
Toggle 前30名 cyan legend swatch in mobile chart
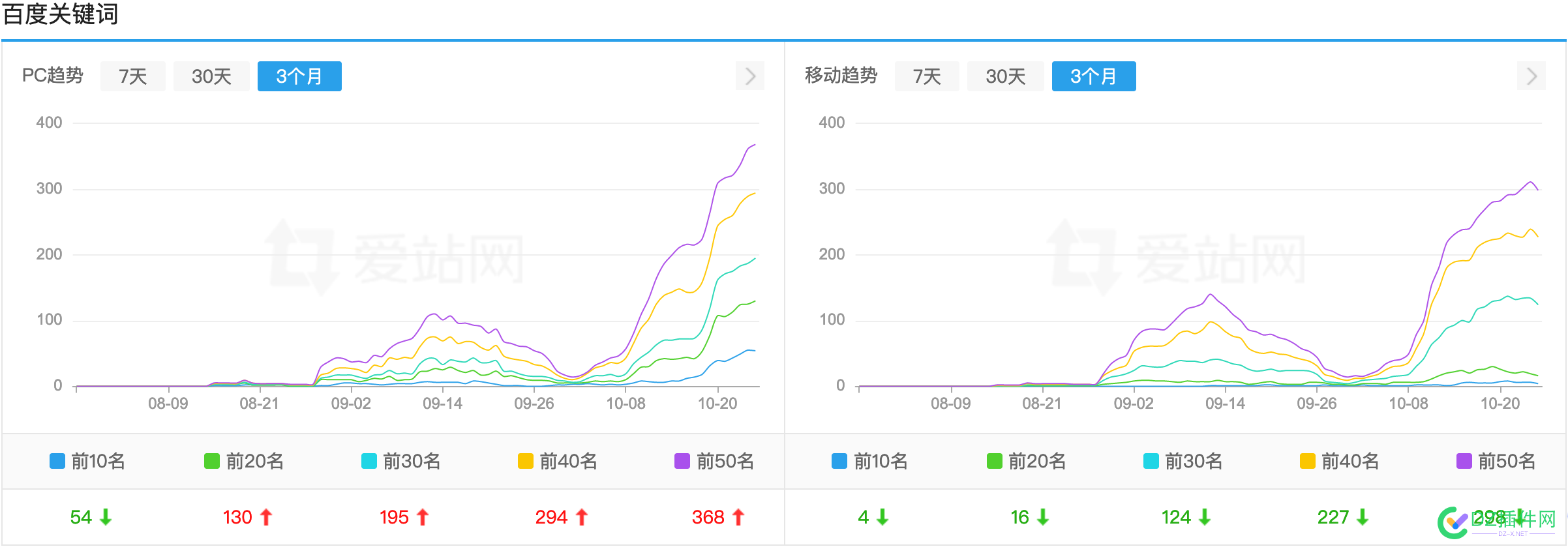pos(1151,461)
